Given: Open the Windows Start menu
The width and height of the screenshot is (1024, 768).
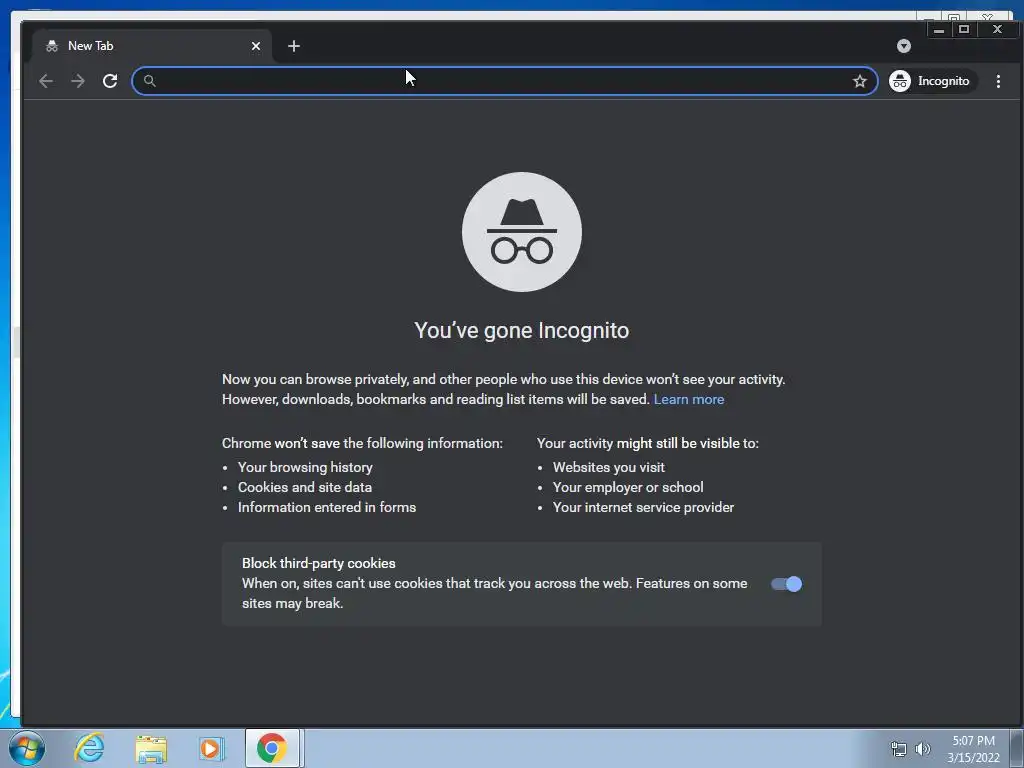Looking at the screenshot, I should coord(27,748).
